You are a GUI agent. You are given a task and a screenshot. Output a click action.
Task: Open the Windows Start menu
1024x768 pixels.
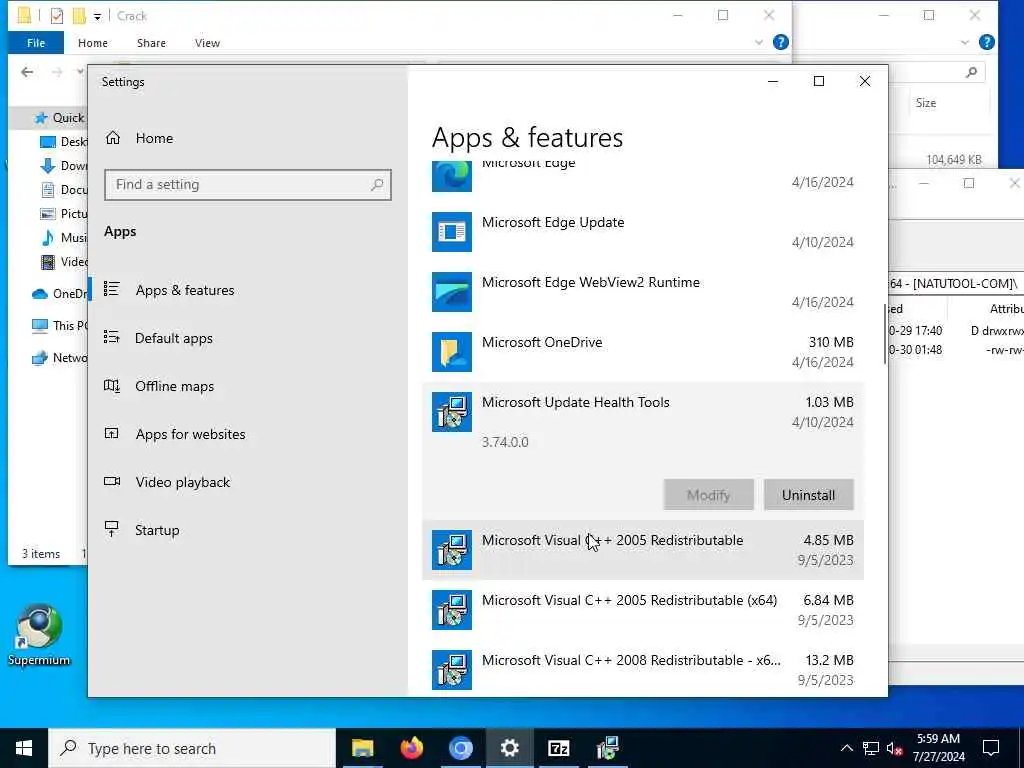click(24, 748)
